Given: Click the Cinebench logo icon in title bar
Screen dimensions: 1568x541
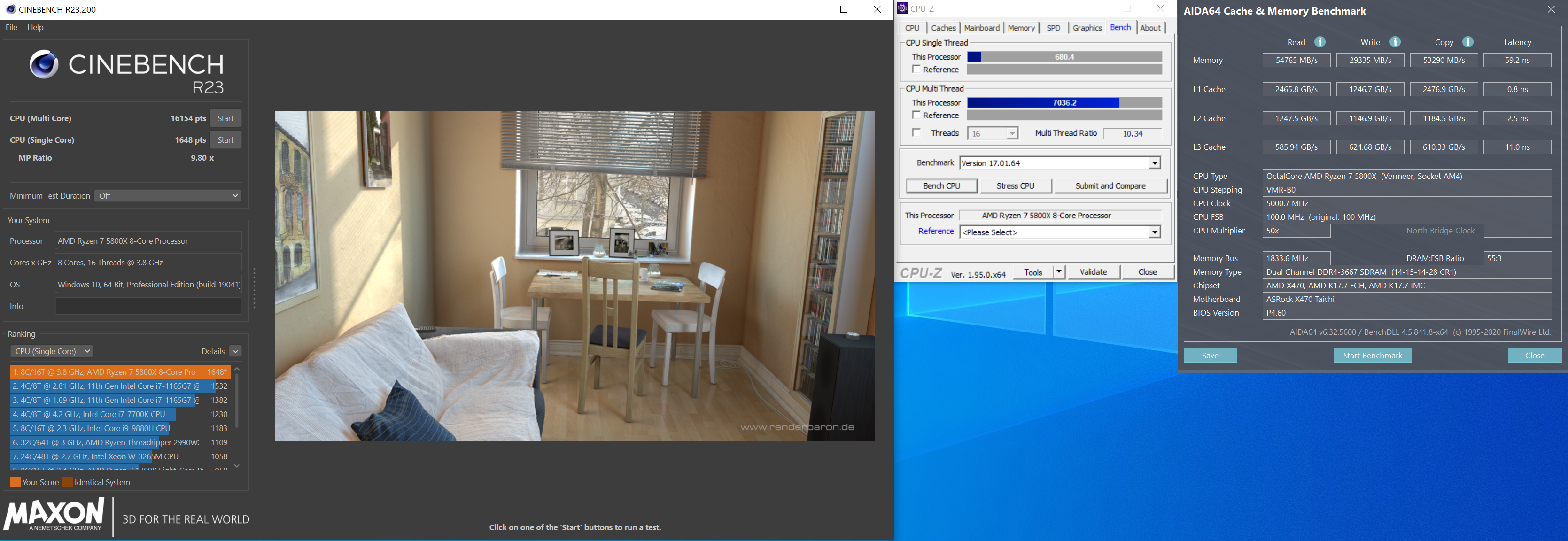Looking at the screenshot, I should (x=10, y=9).
